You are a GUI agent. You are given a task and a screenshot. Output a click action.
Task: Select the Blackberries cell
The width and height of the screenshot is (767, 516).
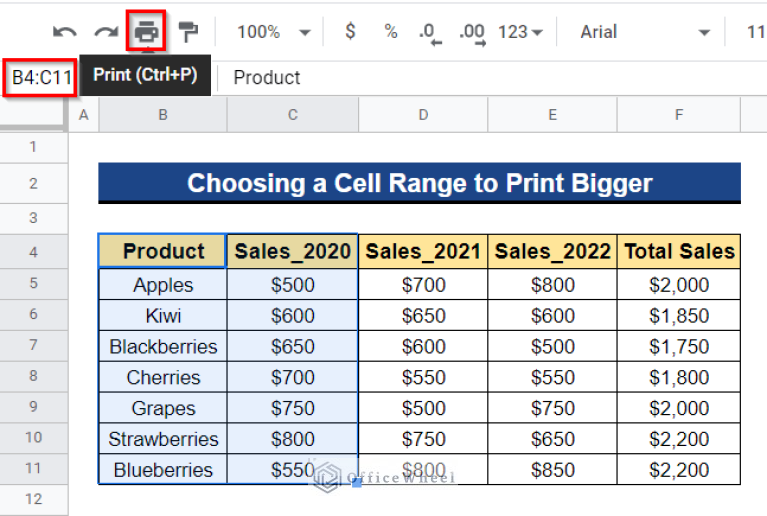click(163, 346)
